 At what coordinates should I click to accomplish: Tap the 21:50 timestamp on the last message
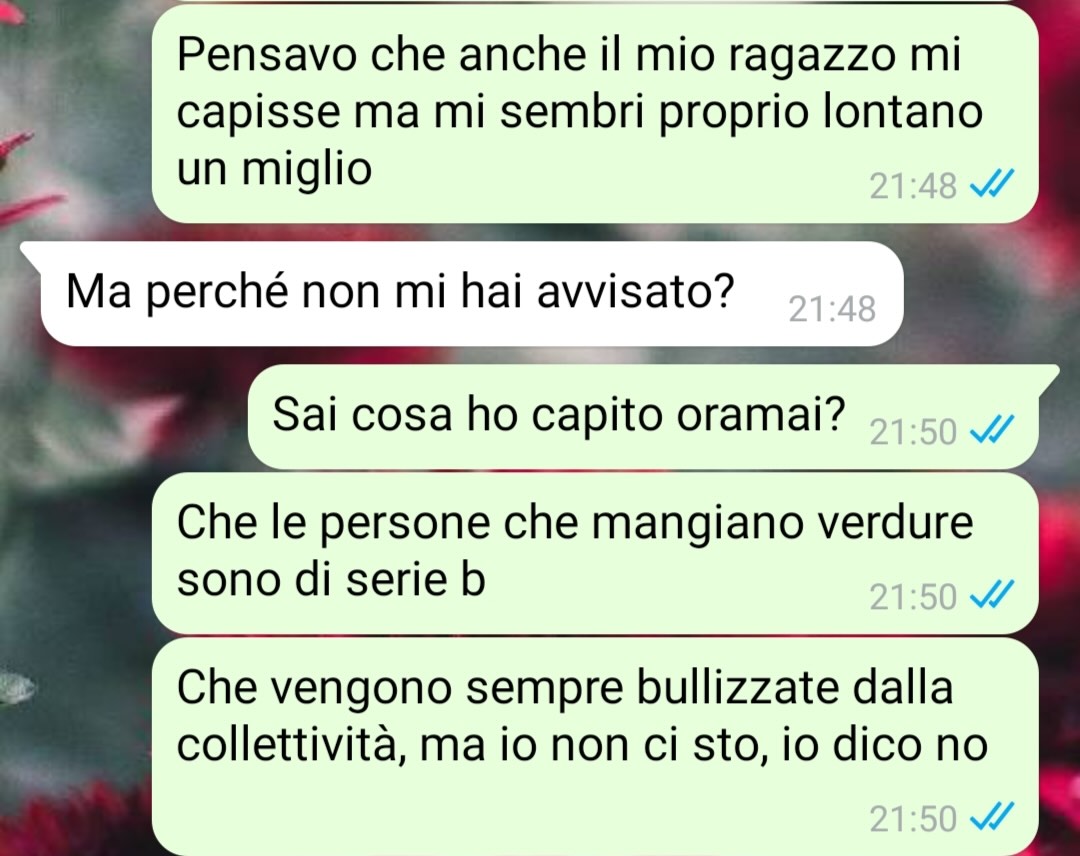tap(913, 820)
